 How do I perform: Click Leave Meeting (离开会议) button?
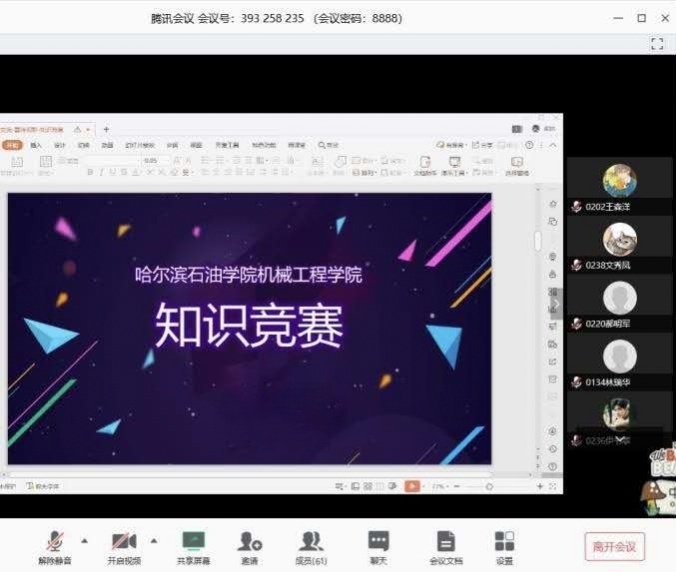(614, 547)
